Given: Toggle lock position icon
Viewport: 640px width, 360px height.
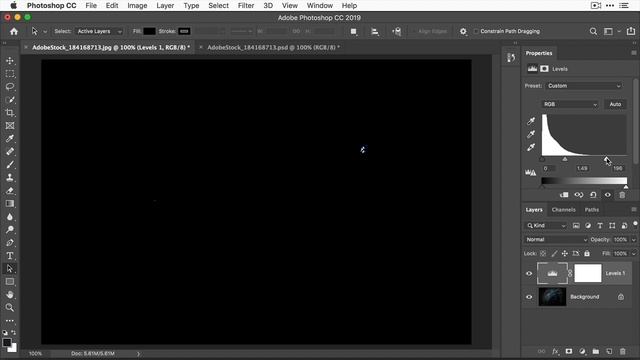Looking at the screenshot, I should coord(564,253).
